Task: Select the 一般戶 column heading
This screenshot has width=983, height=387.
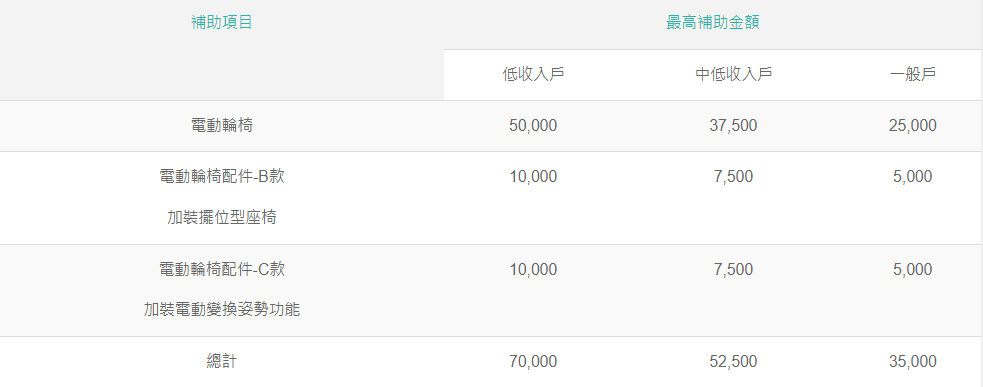Action: (x=912, y=75)
